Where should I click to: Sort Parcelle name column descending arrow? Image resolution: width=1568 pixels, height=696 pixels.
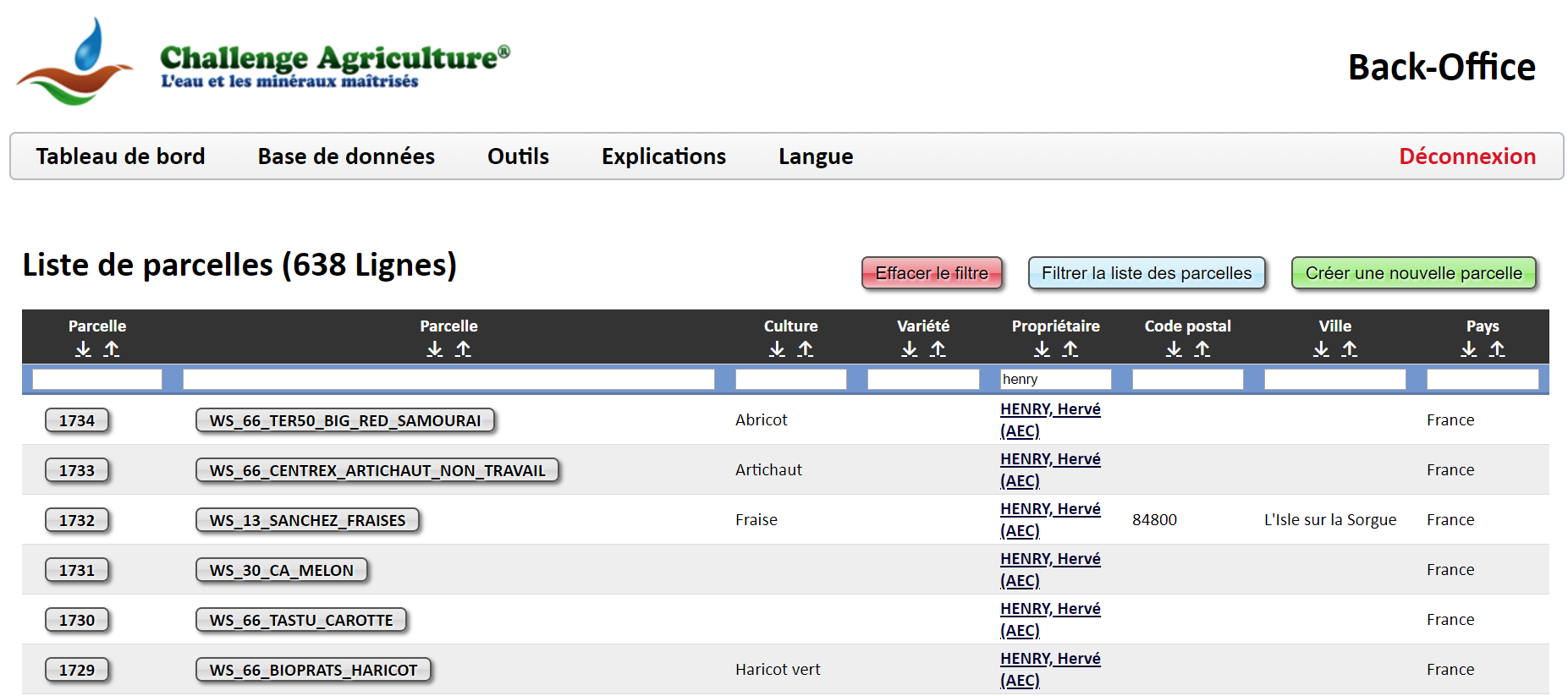[x=435, y=349]
